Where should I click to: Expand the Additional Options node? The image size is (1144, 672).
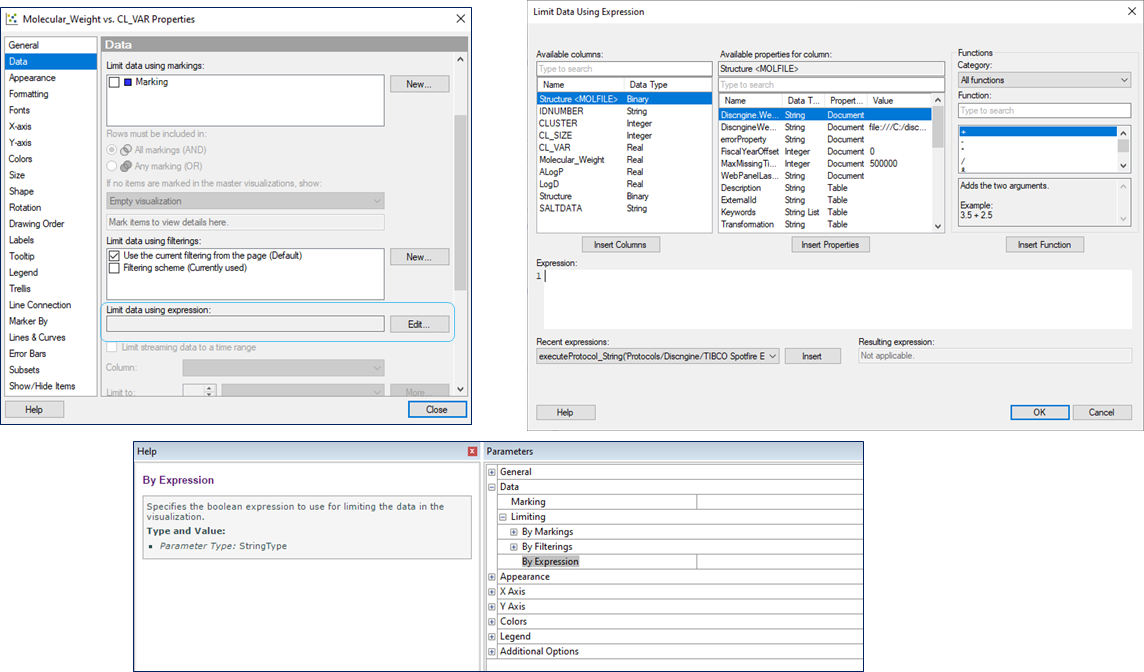coord(492,652)
